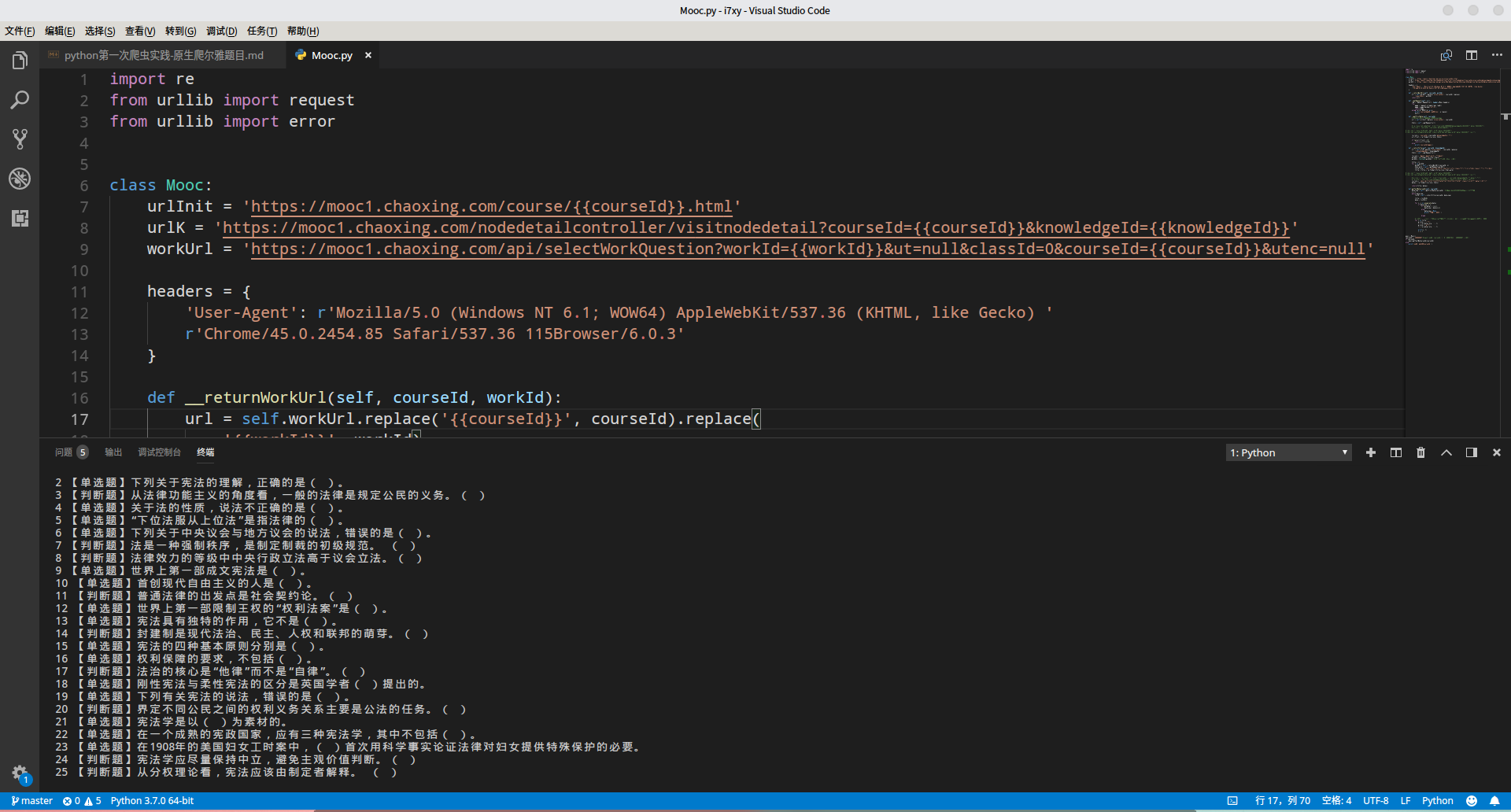Open the Source Control view
The height and width of the screenshot is (812, 1511).
coord(20,139)
